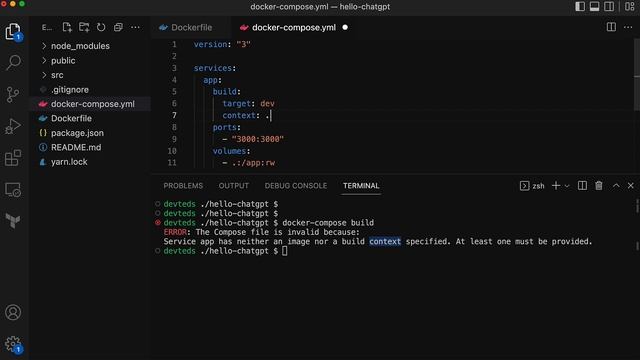This screenshot has height=360, width=640.
Task: Toggle secondary sidebar from title bar
Action: coord(609,7)
